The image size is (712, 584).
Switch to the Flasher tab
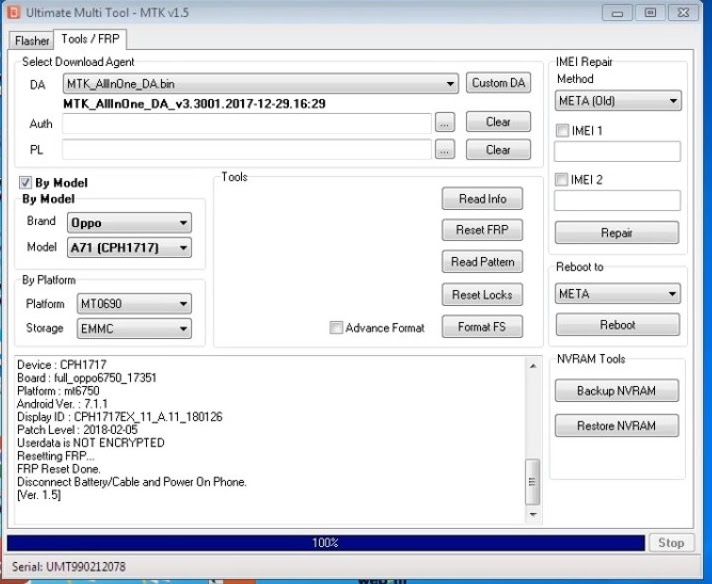pyautogui.click(x=31, y=40)
